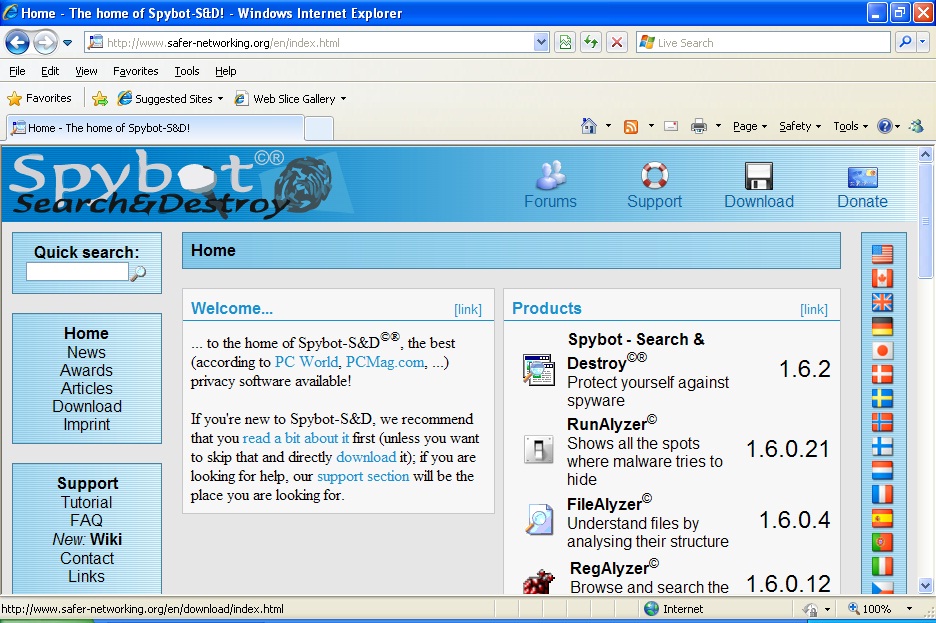936x623 pixels.
Task: Click the Donate credit card icon
Action: pos(863,177)
